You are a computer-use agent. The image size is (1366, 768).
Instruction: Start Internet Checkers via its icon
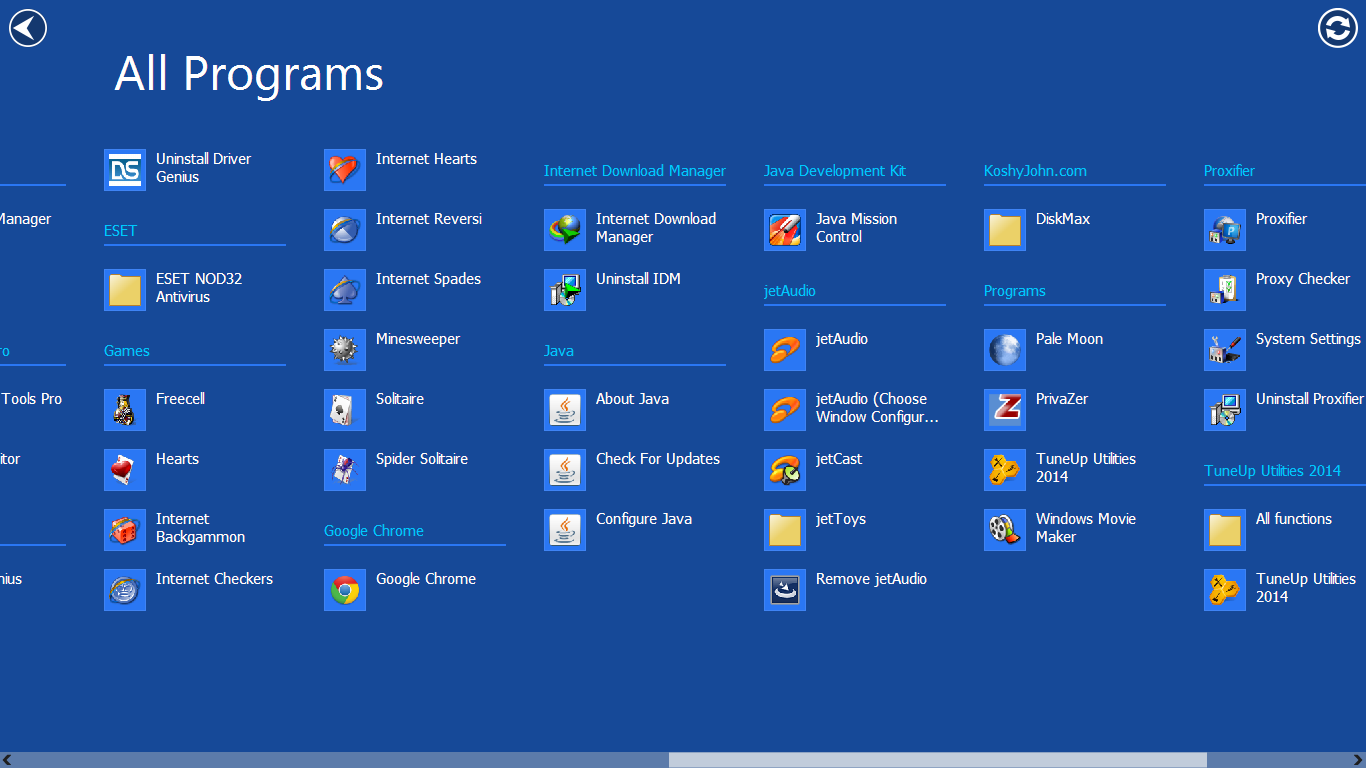click(125, 590)
